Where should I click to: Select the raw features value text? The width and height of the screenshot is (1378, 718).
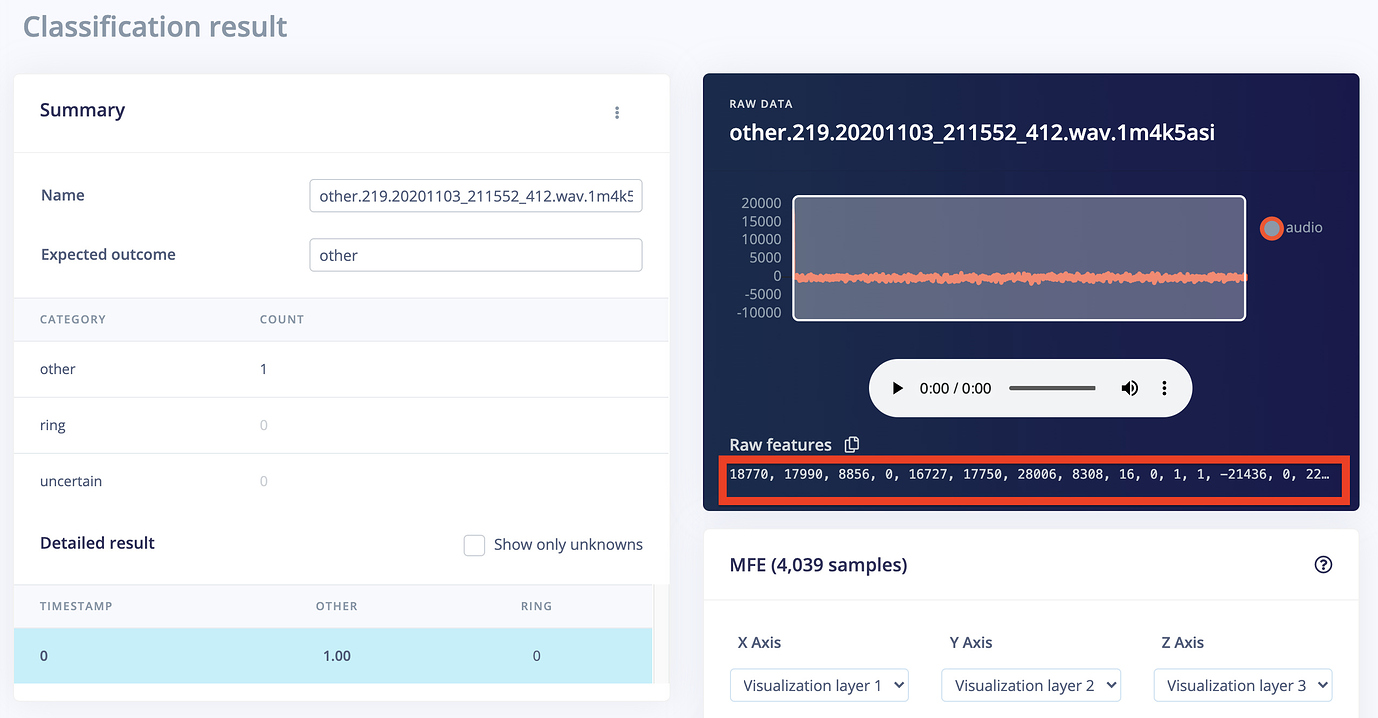[x=1030, y=474]
